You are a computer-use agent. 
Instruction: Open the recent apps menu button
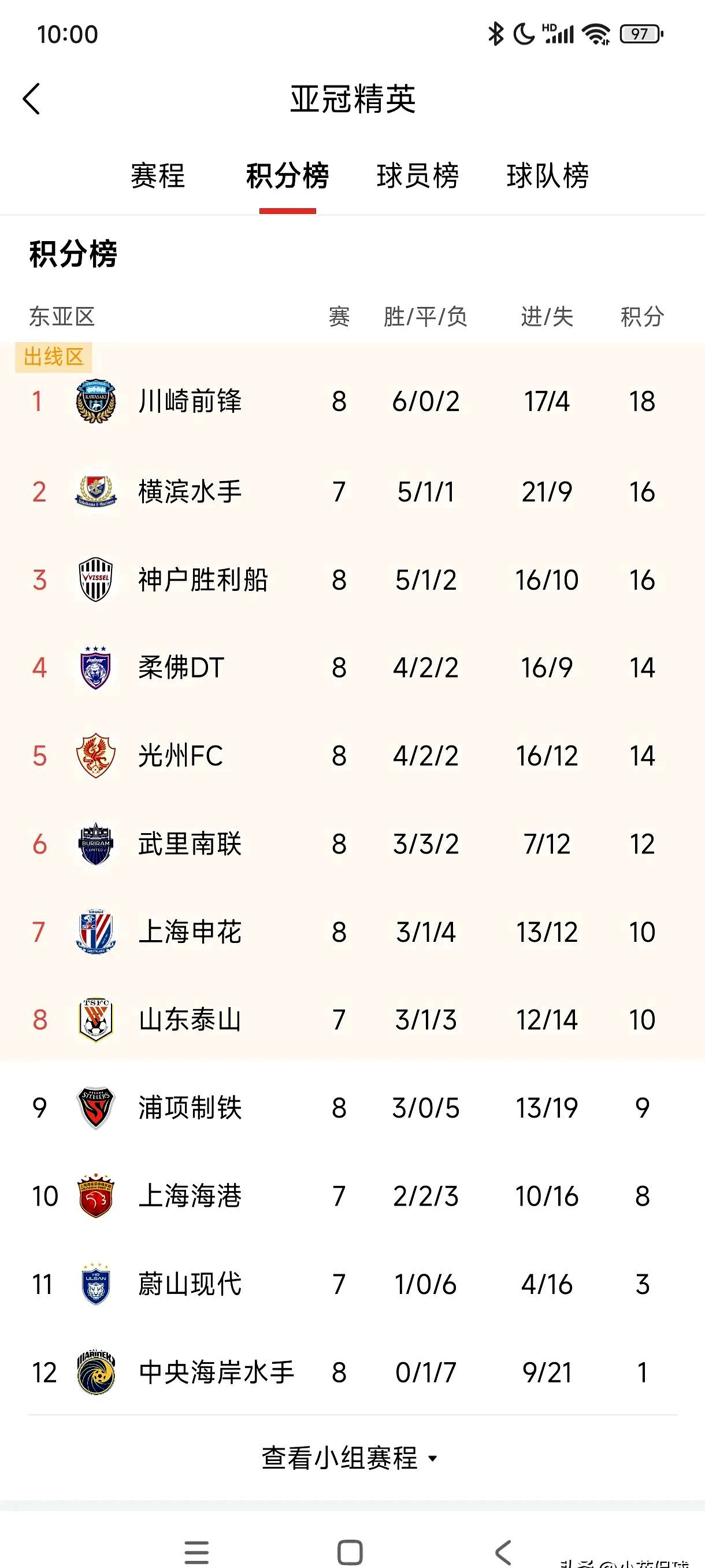pyautogui.click(x=196, y=1552)
